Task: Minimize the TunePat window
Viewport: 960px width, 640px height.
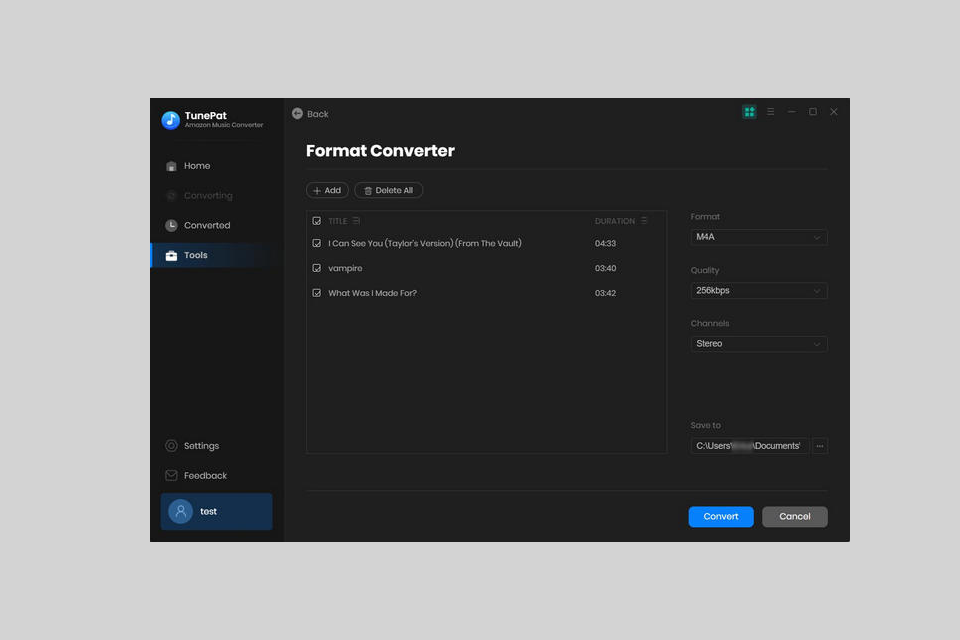Action: tap(792, 111)
